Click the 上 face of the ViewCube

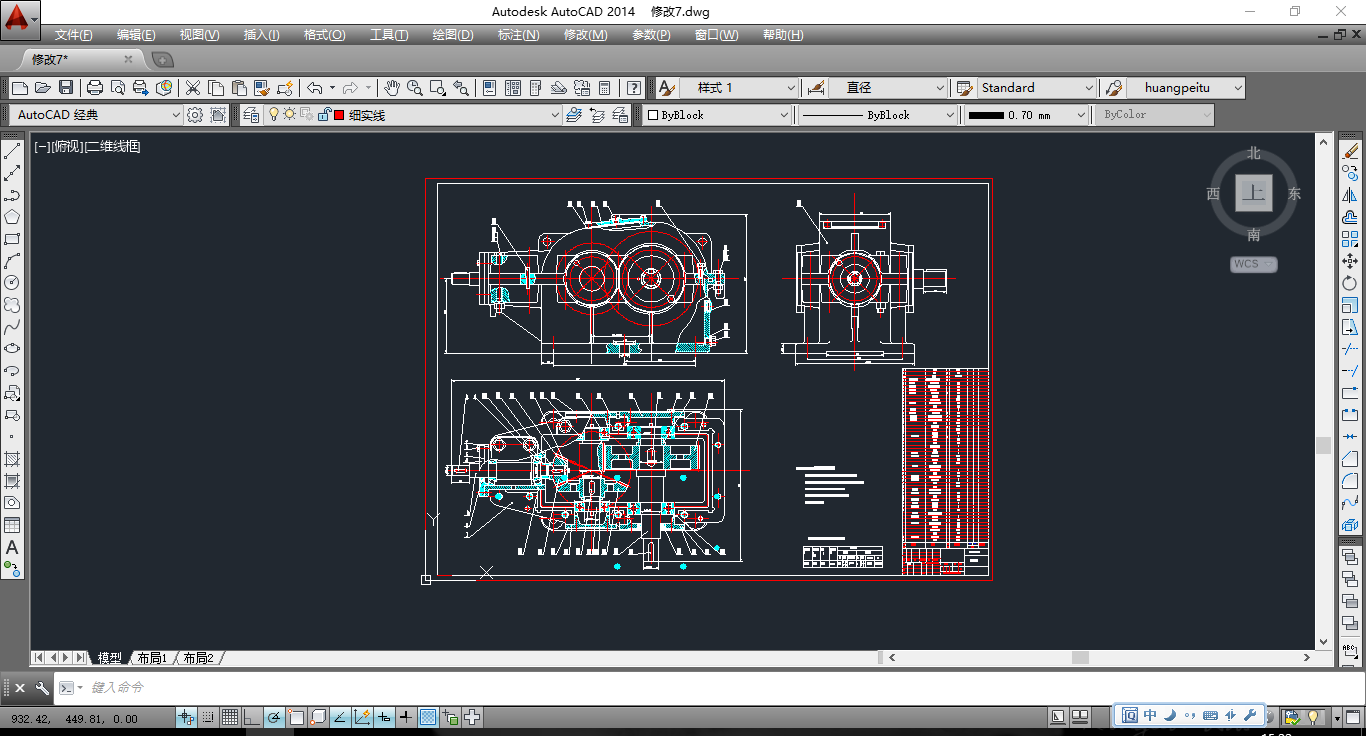(1253, 193)
